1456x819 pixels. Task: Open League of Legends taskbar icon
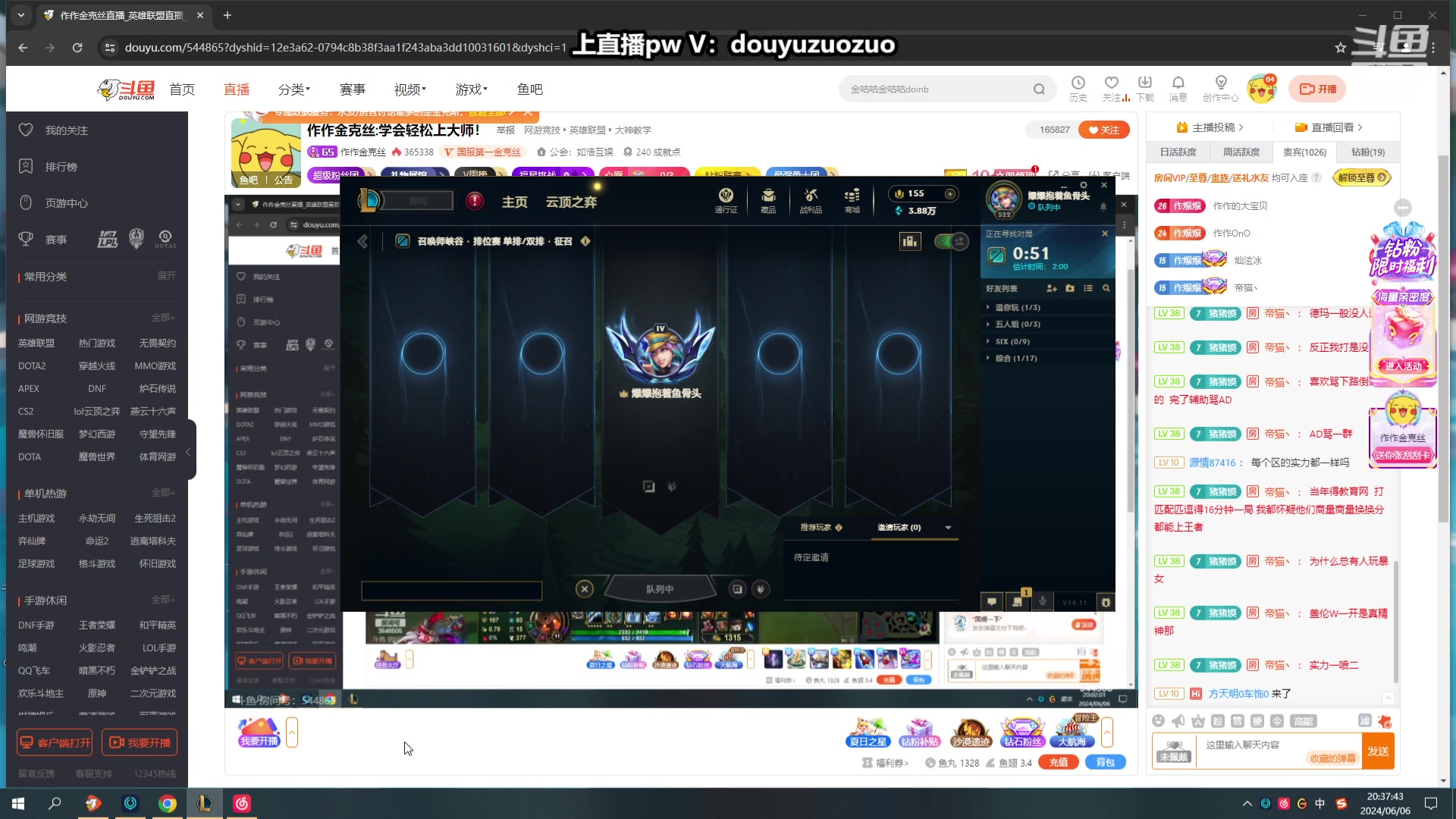(x=205, y=803)
